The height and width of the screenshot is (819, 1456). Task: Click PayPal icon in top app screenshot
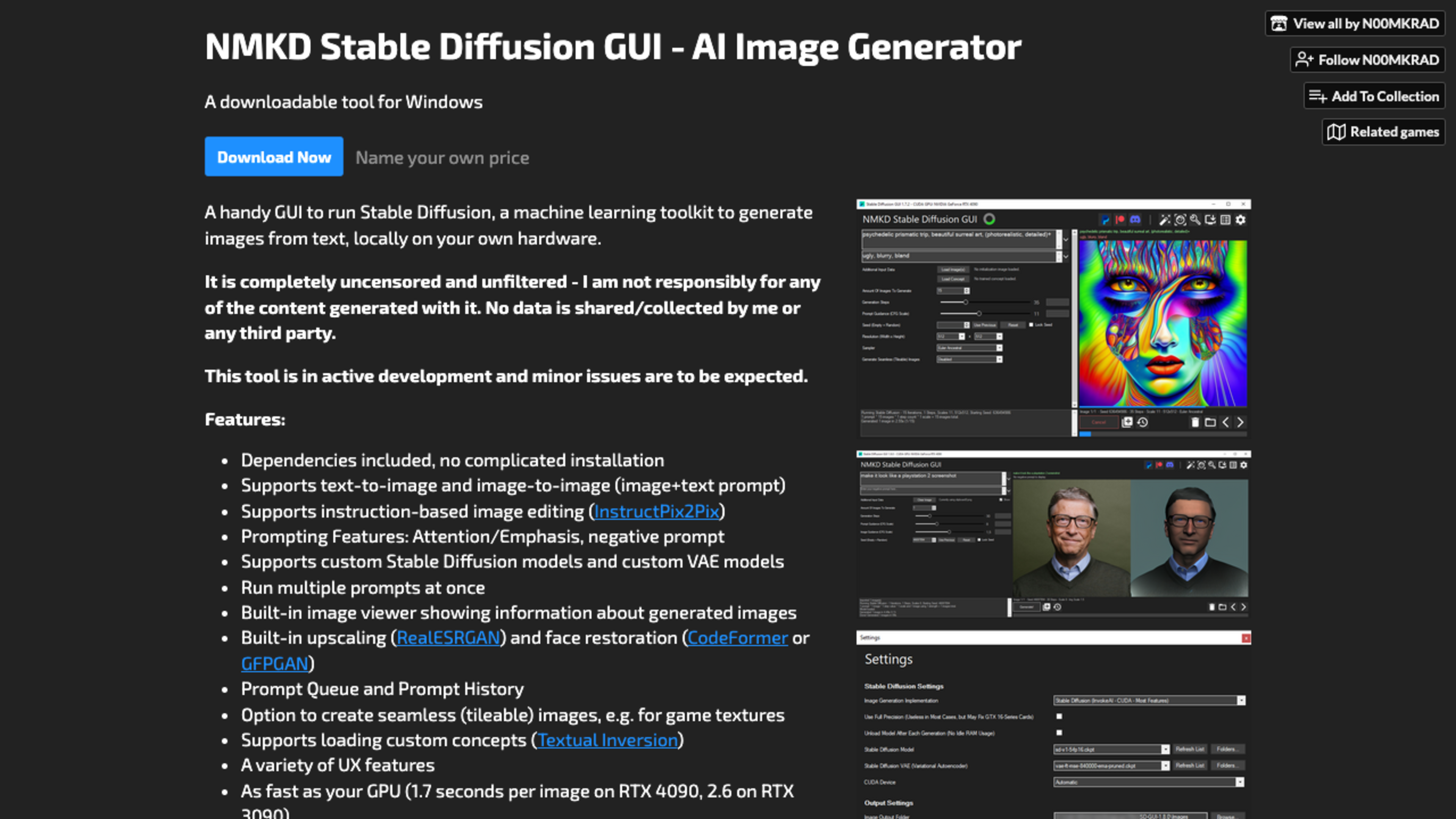[1105, 220]
